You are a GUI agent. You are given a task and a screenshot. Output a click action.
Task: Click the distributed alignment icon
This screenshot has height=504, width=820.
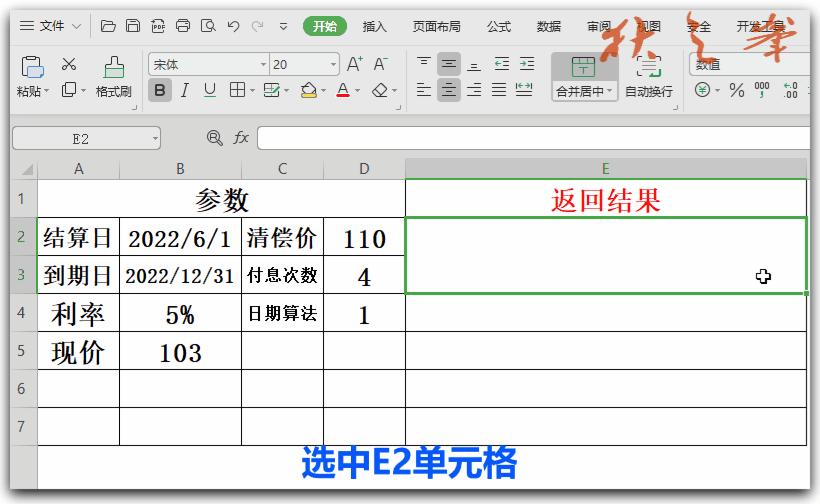point(524,90)
